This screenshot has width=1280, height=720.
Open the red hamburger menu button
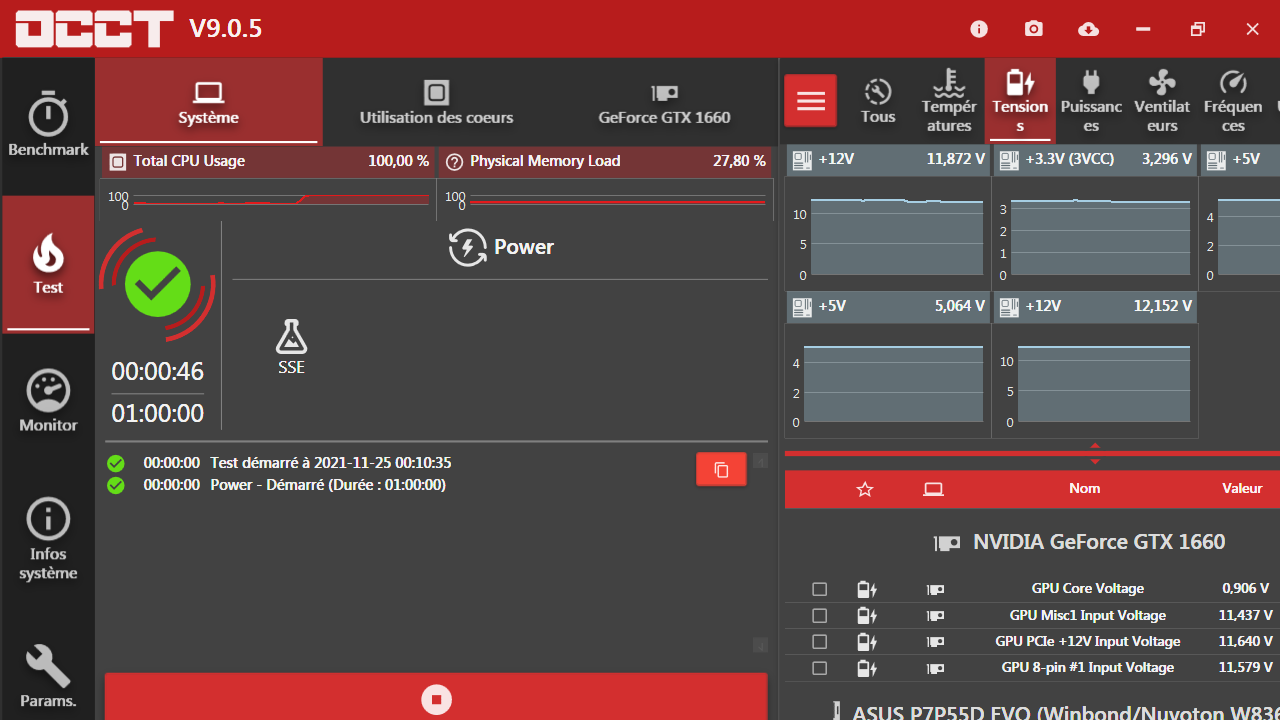coord(811,101)
